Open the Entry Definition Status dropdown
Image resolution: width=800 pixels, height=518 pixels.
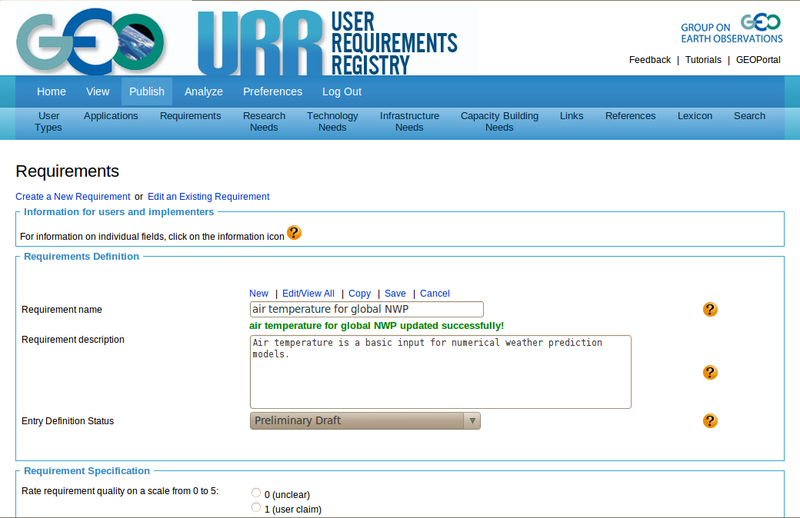click(x=365, y=421)
